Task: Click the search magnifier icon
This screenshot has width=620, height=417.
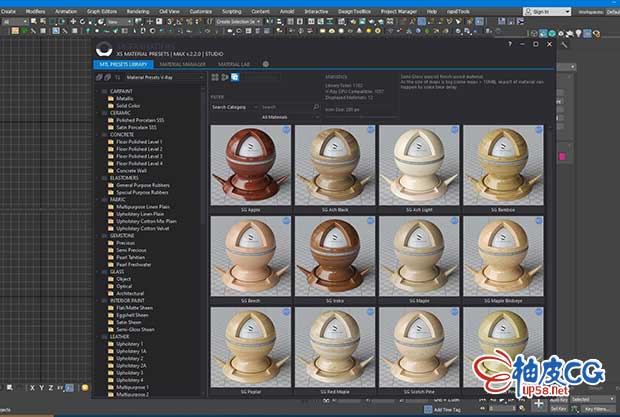Action: click(316, 107)
